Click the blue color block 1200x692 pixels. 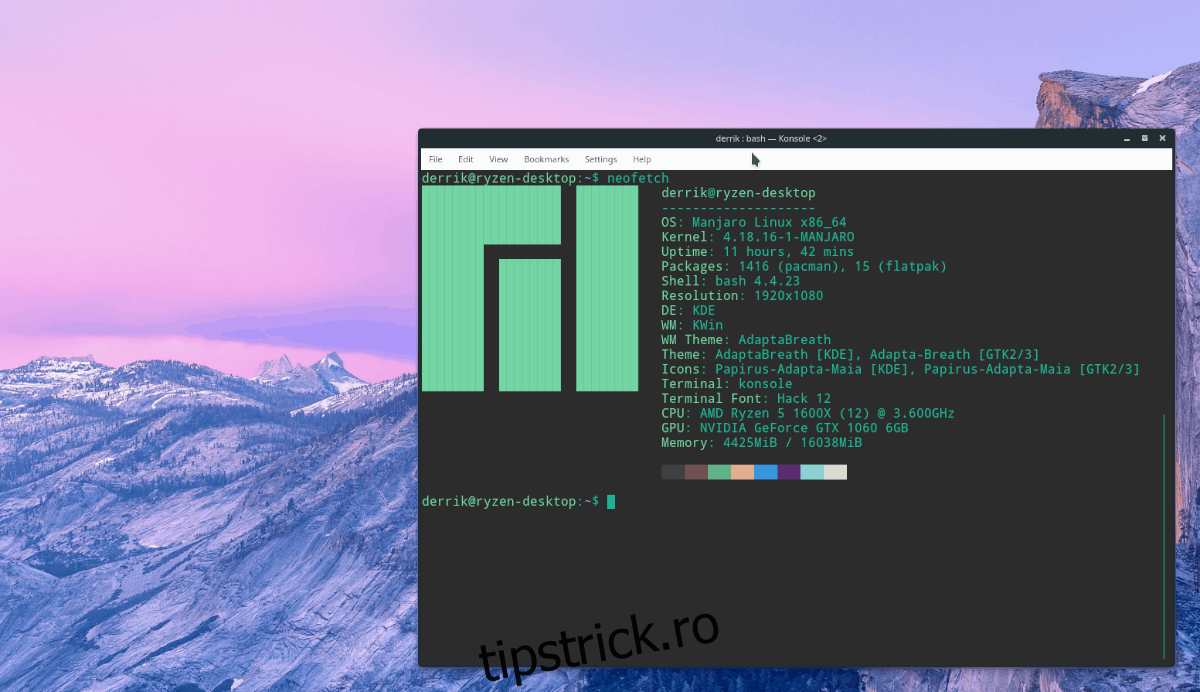tap(766, 472)
